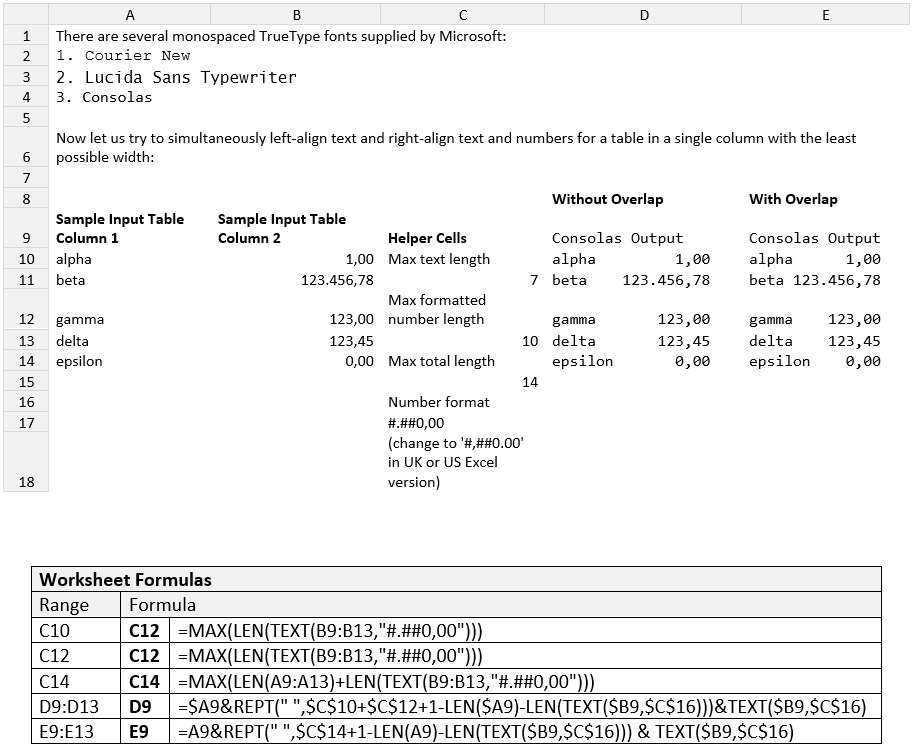Click range 'C10' in formulas table
Image resolution: width=915 pixels, height=746 pixels.
[x=54, y=630]
